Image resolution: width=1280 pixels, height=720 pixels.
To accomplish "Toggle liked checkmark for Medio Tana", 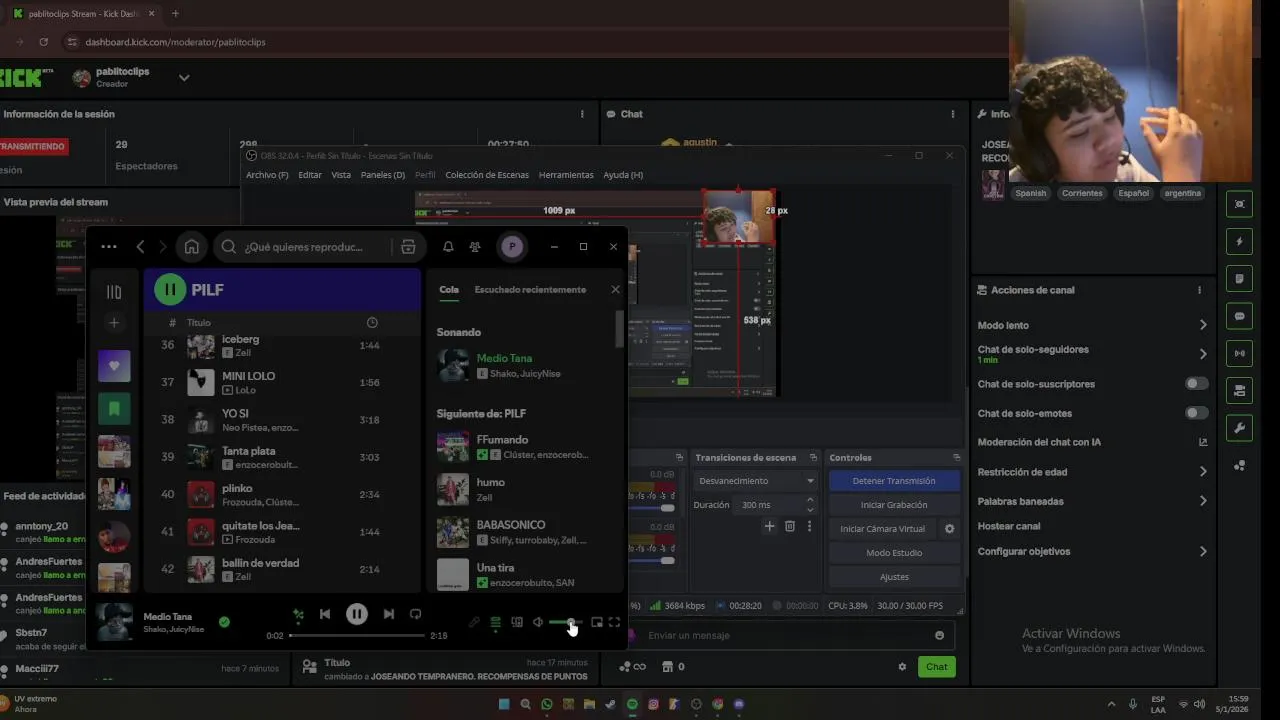I will pos(224,622).
